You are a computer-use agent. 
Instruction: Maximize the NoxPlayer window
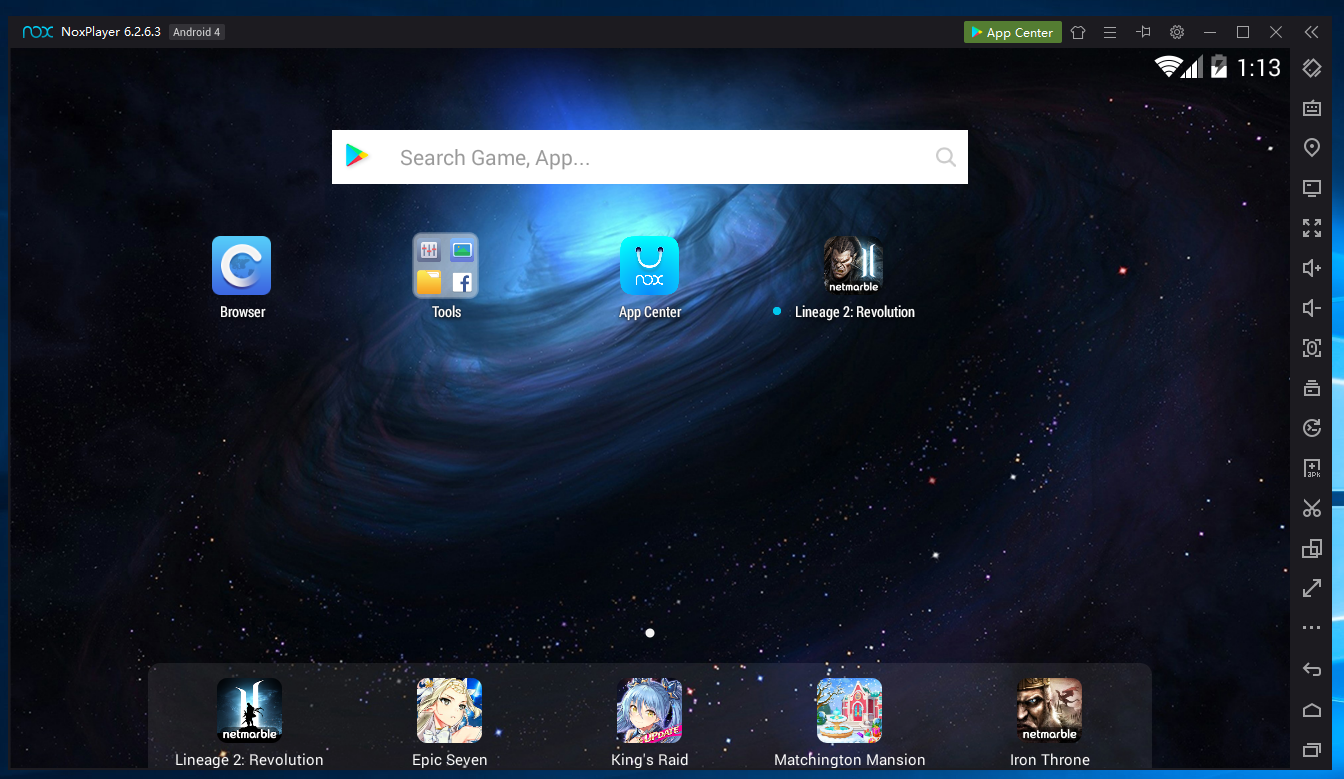click(1243, 32)
